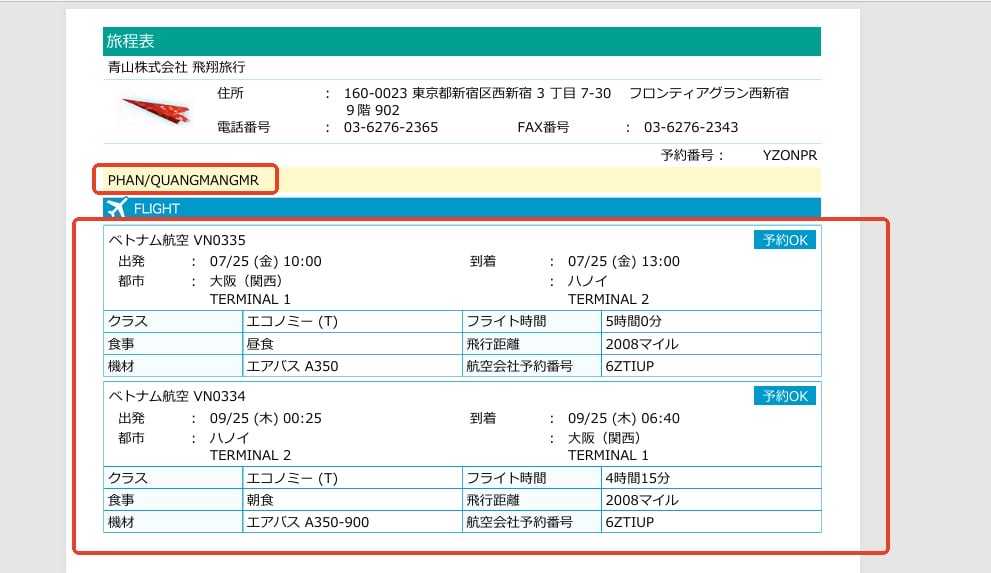Click the departure time 07/25 (金) 10:00
991x573 pixels.
tap(265, 261)
